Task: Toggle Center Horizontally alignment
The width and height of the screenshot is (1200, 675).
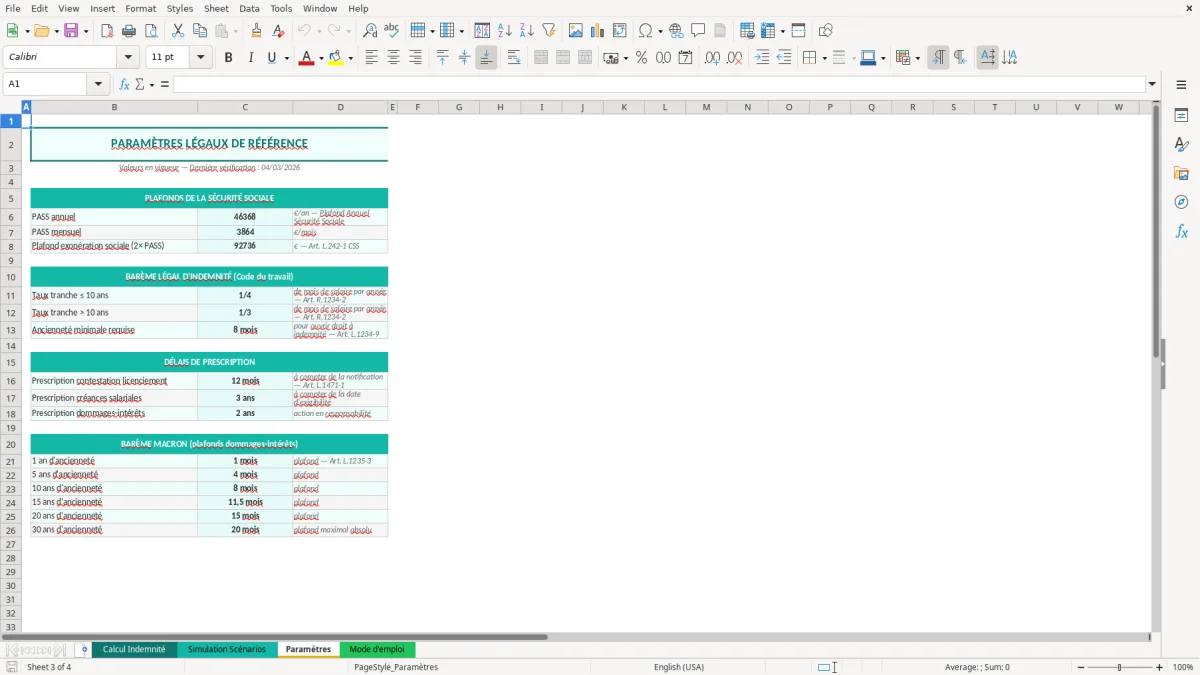Action: (394, 58)
